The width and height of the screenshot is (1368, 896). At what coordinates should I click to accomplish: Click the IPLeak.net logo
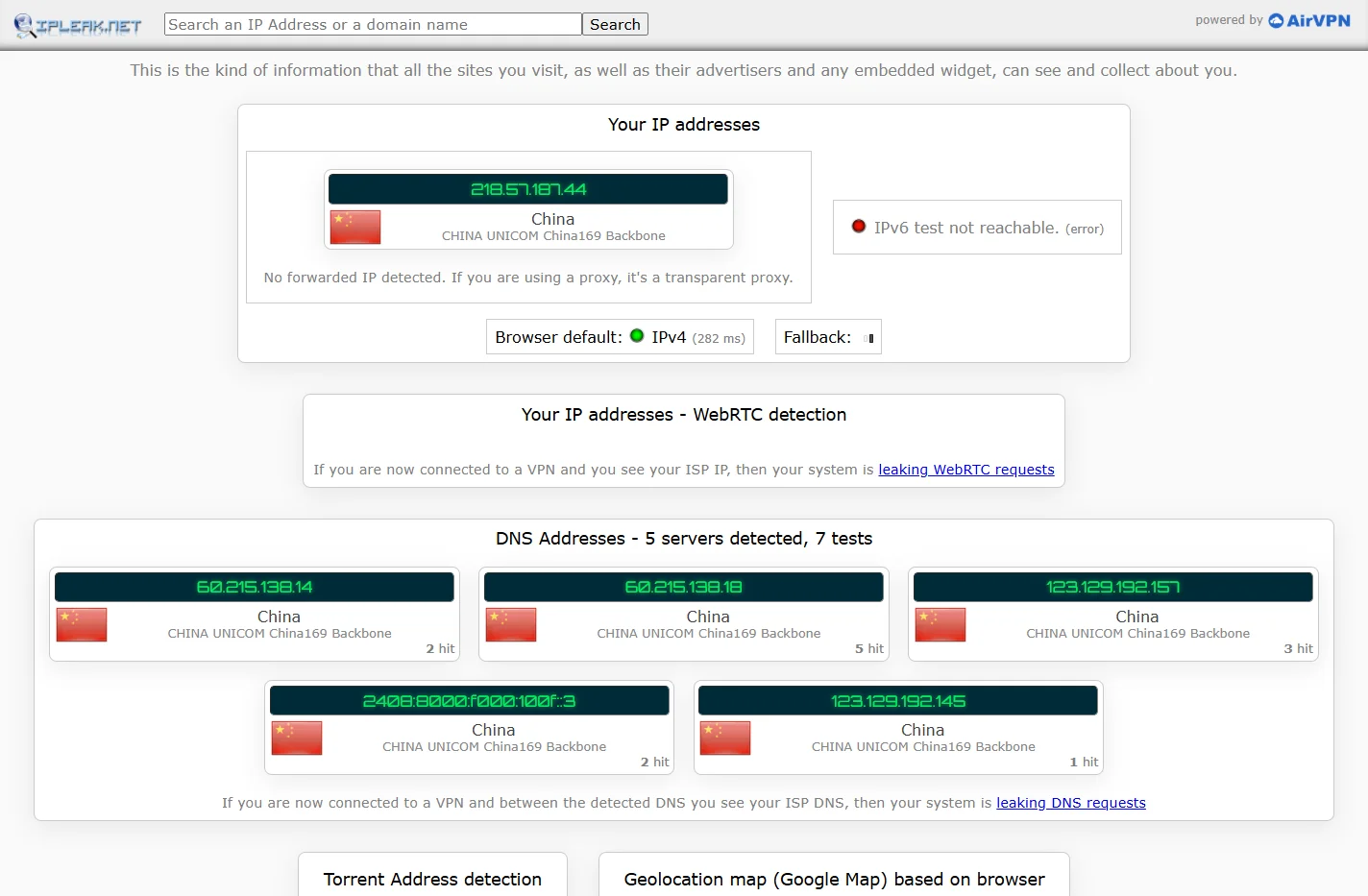[78, 26]
